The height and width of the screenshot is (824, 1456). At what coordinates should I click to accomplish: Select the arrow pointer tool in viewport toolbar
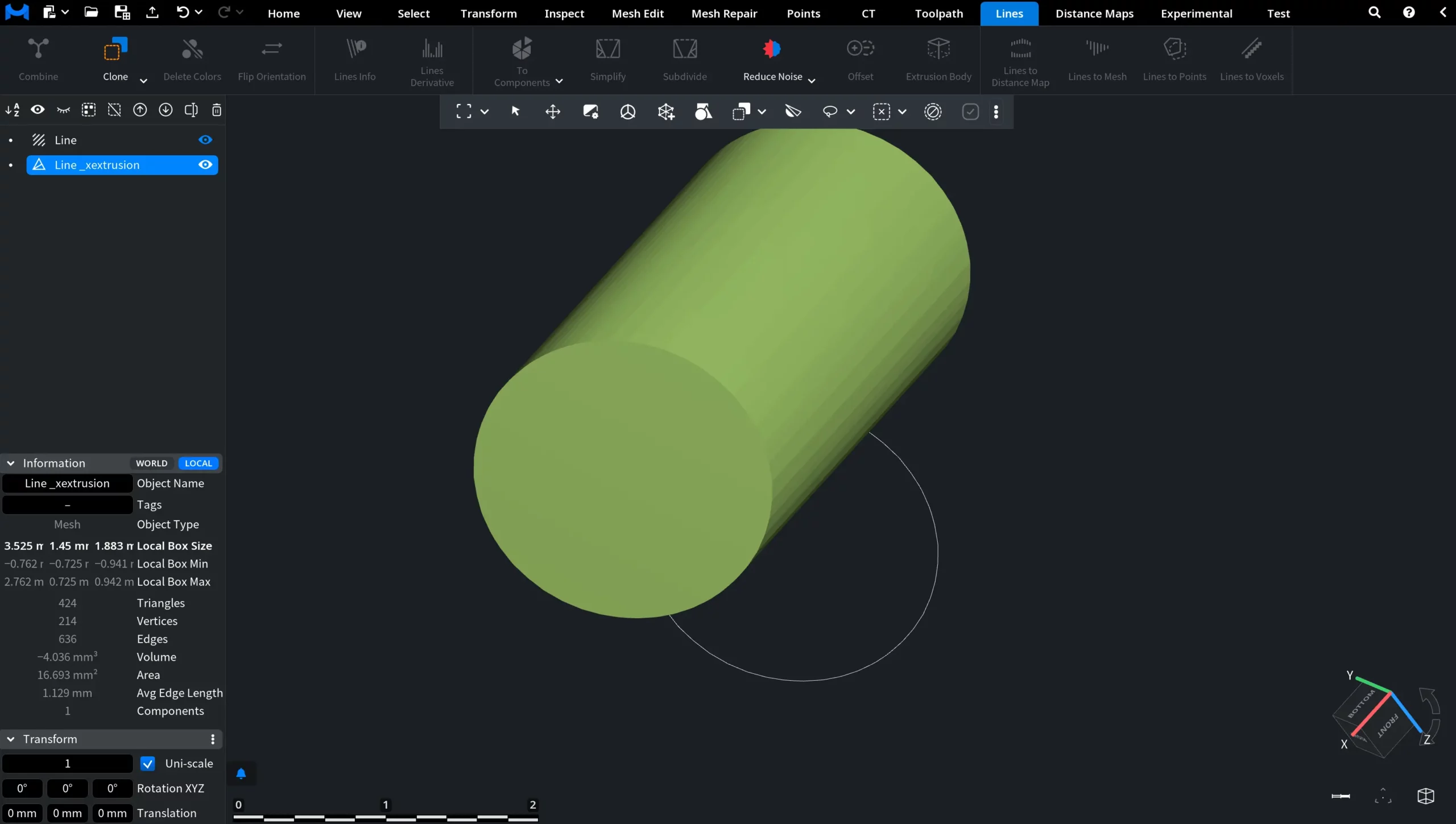515,111
